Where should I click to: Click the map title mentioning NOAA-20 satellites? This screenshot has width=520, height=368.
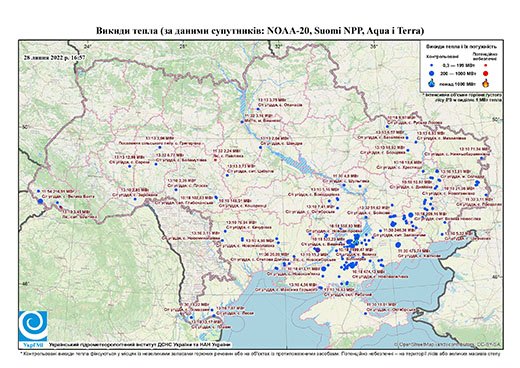[260, 31]
